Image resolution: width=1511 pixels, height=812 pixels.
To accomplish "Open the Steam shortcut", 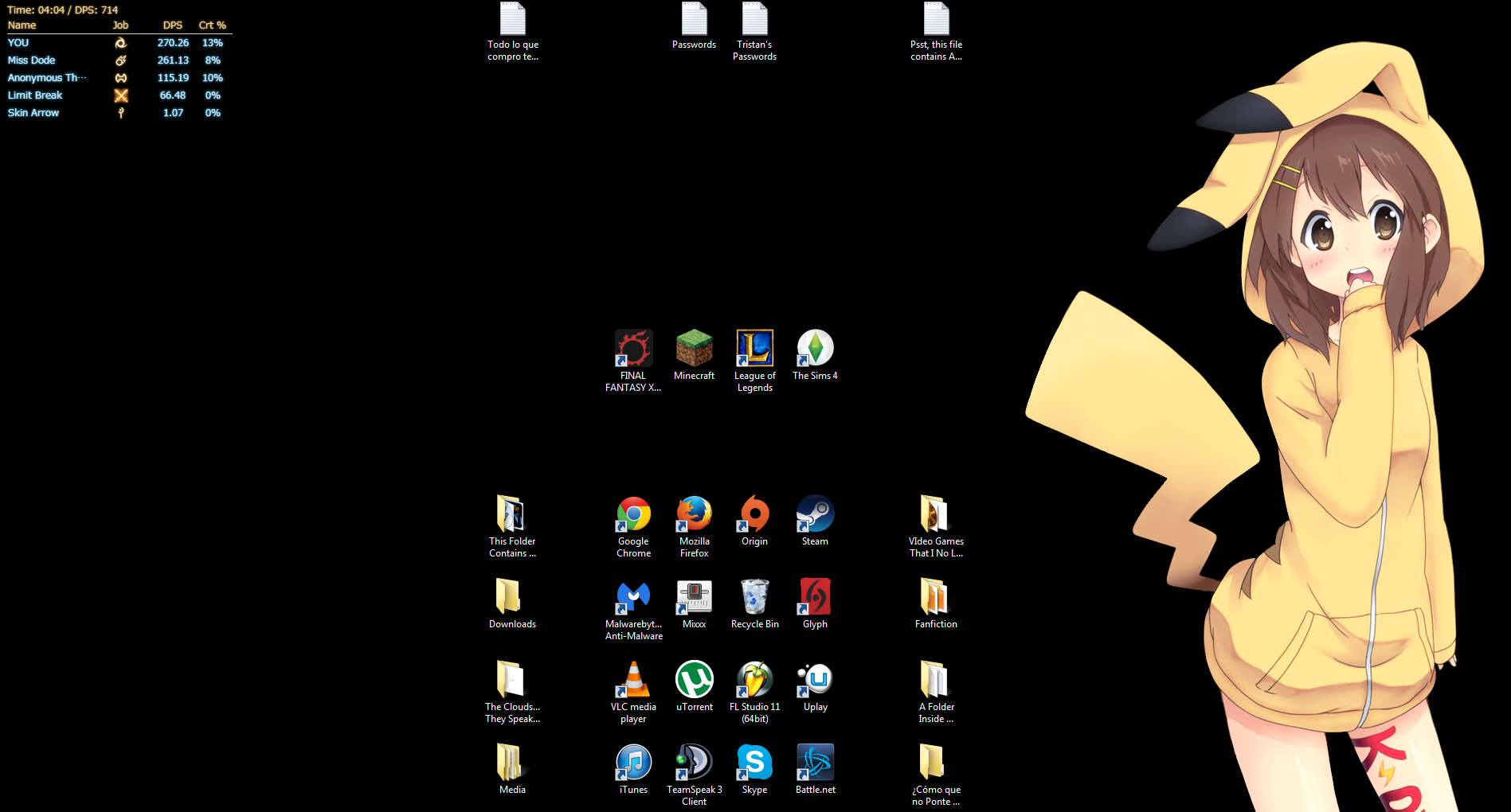I will pos(815,521).
